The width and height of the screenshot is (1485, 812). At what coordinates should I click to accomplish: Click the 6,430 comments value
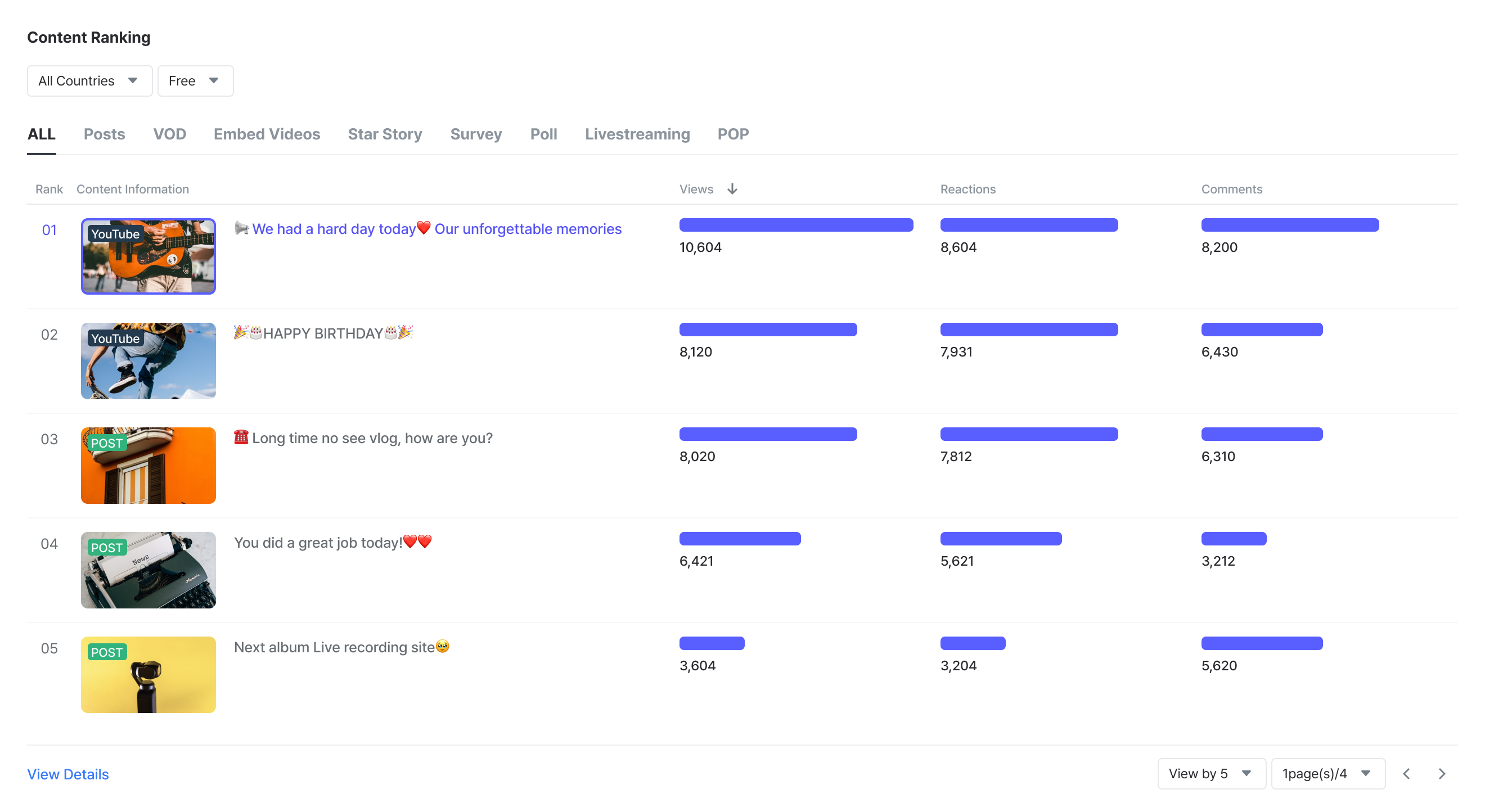(1219, 352)
